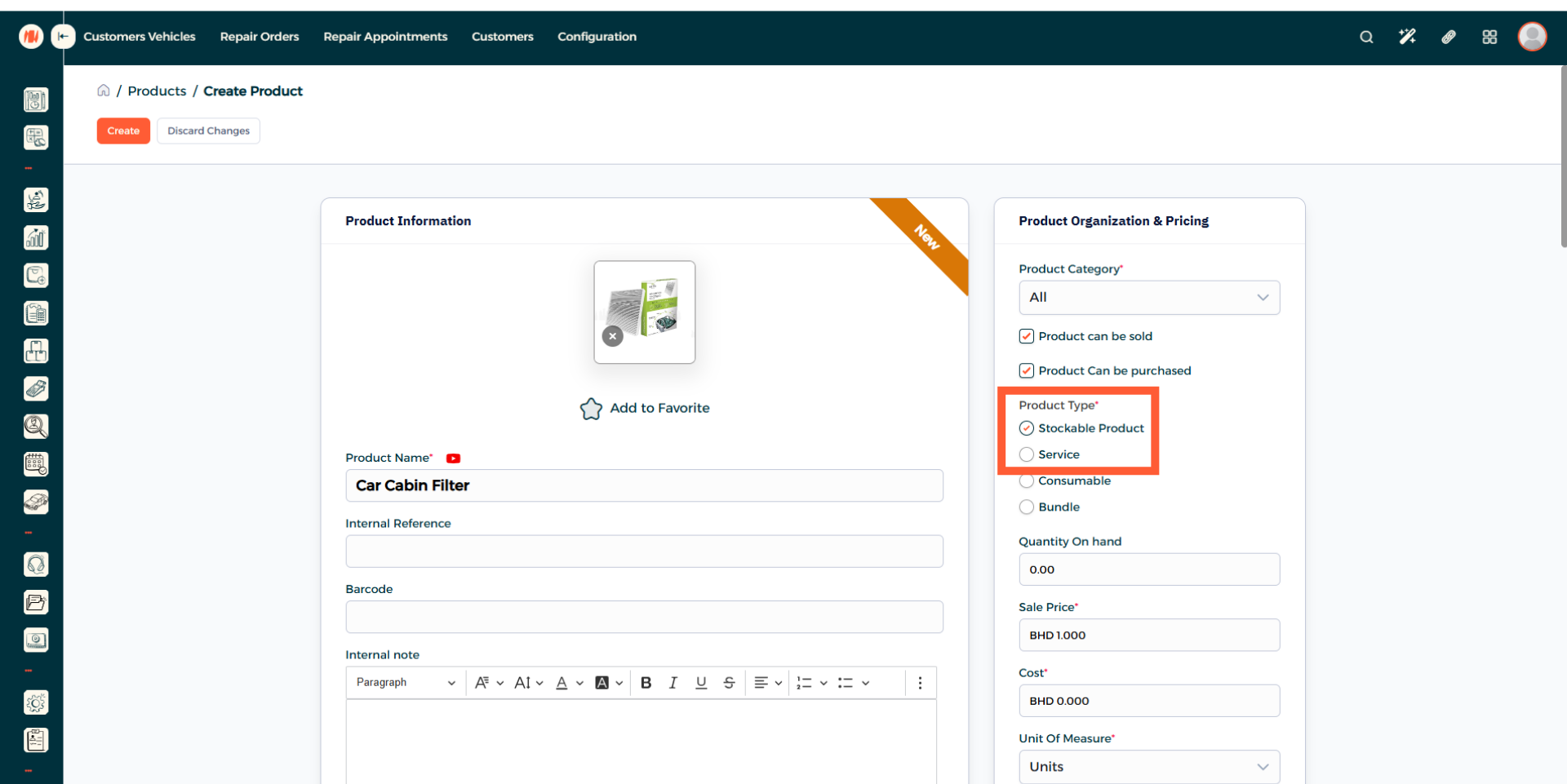Open the Configuration menu
1567x784 pixels.
click(x=597, y=37)
